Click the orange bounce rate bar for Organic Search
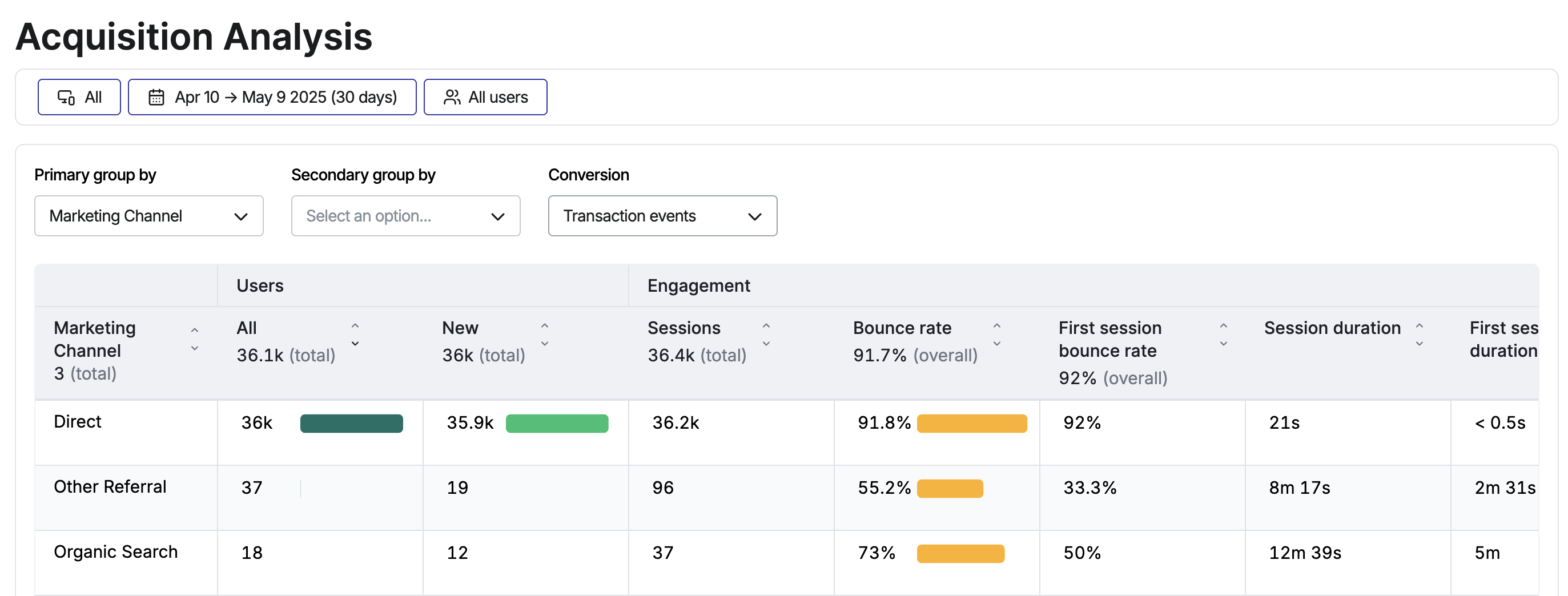 tap(960, 553)
